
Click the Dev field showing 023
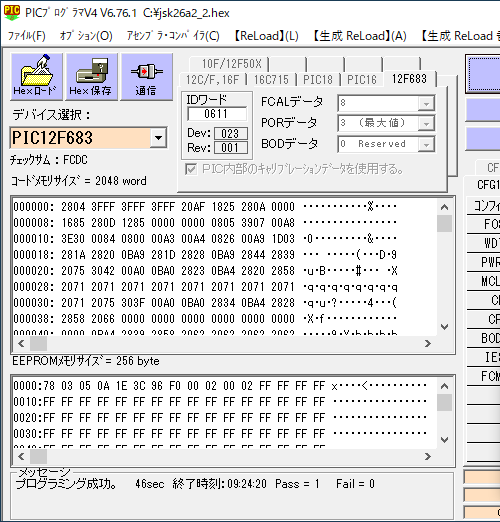231,134
